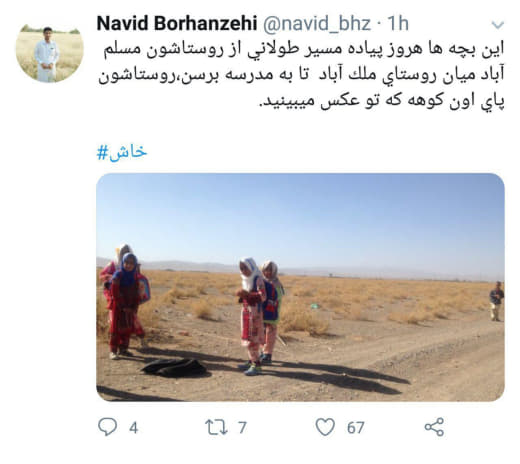Click the 1h timestamp link
520x464 pixels.
[x=398, y=24]
